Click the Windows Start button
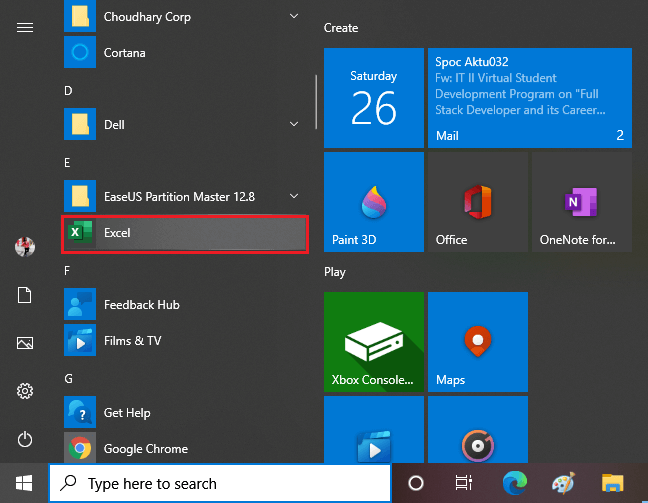 tap(24, 483)
